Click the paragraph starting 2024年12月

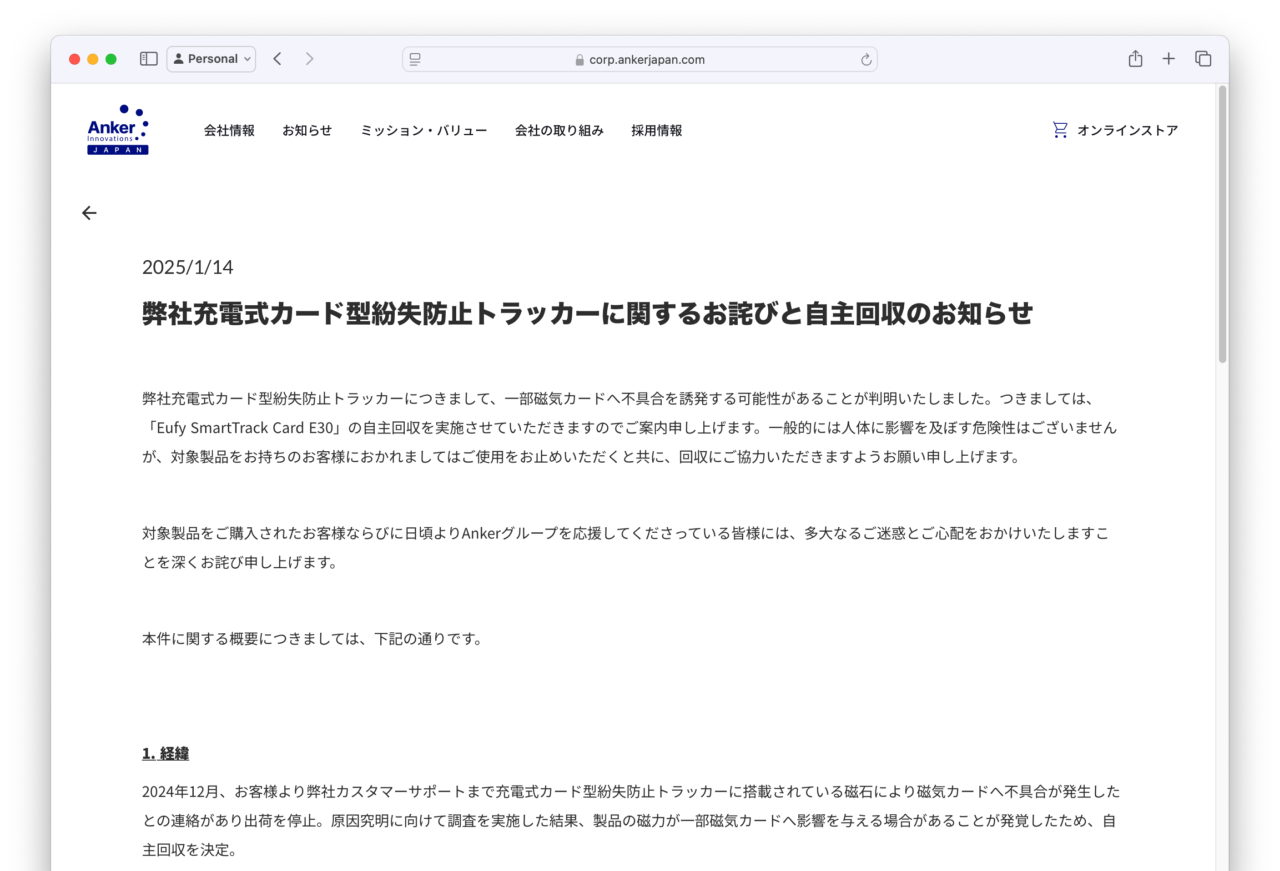pyautogui.click(x=631, y=820)
